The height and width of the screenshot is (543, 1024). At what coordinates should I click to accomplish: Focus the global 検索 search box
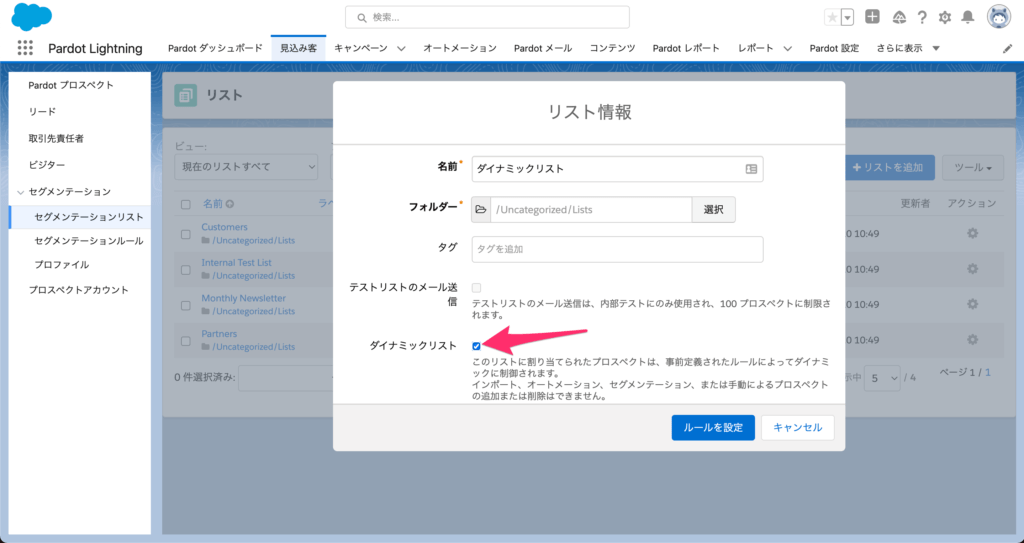(x=487, y=18)
